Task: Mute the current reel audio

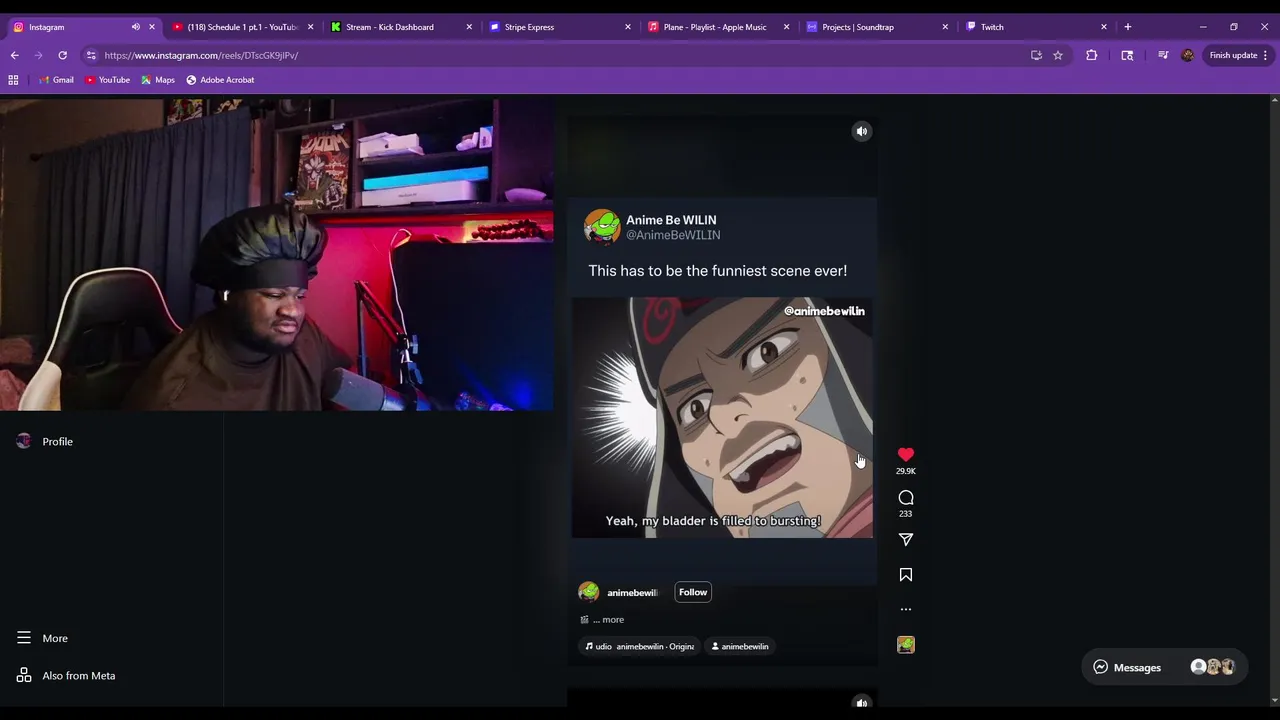Action: (x=861, y=131)
